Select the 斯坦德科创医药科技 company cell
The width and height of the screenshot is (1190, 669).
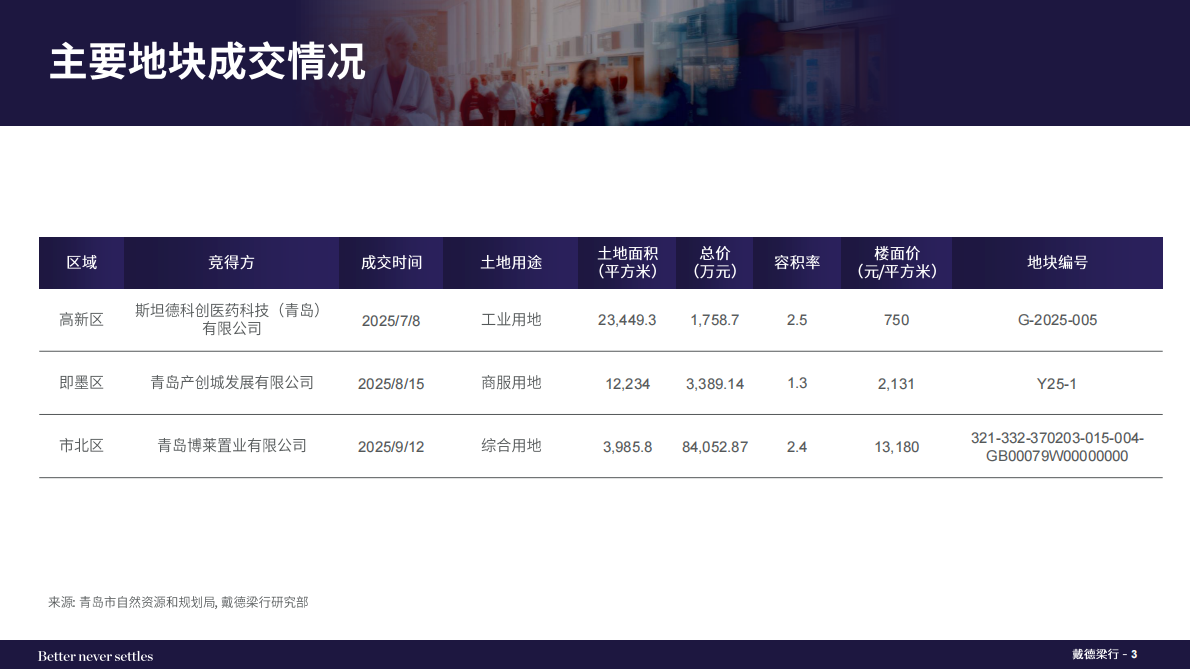pos(231,319)
